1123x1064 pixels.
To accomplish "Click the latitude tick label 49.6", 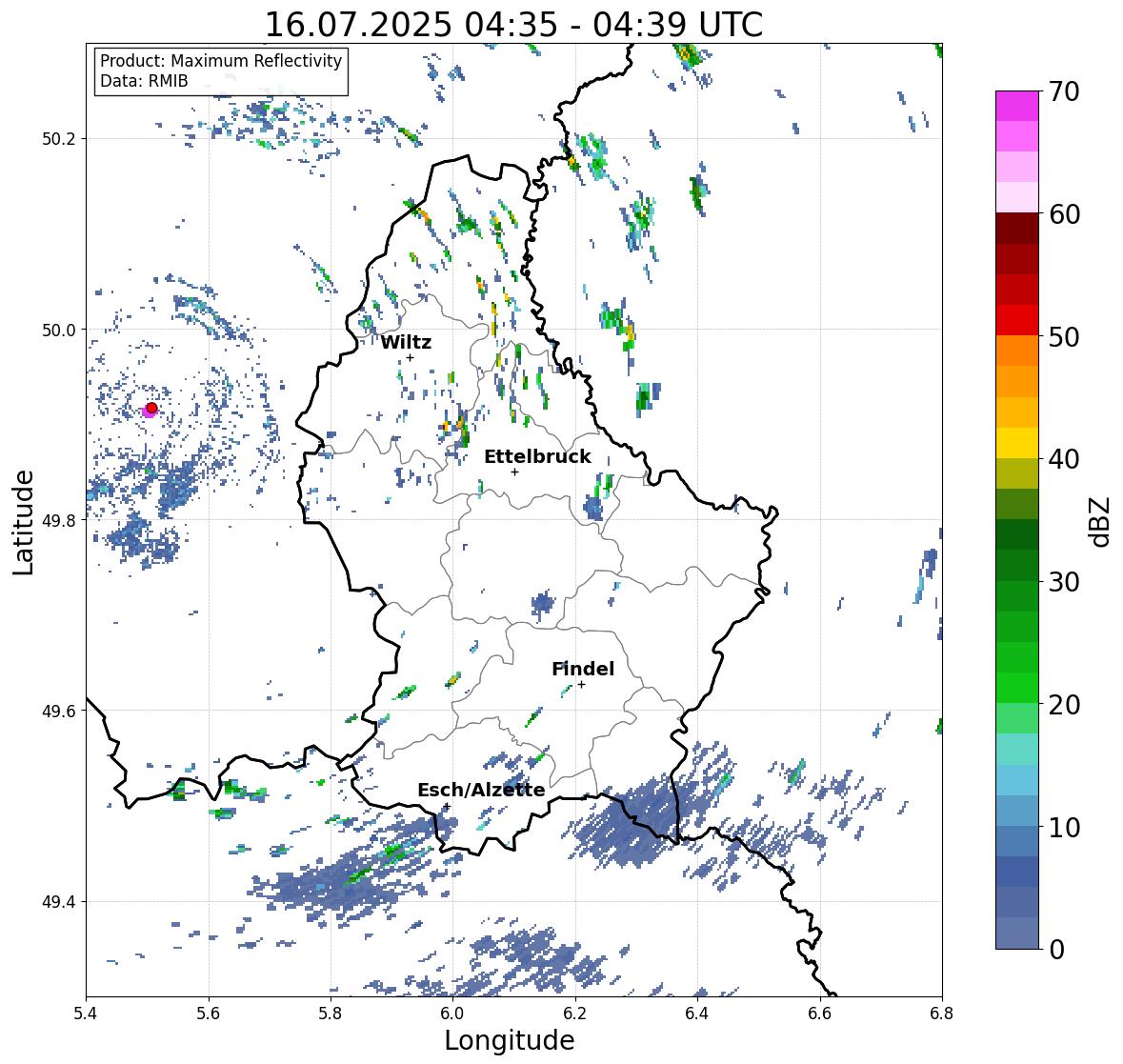I will tap(59, 711).
